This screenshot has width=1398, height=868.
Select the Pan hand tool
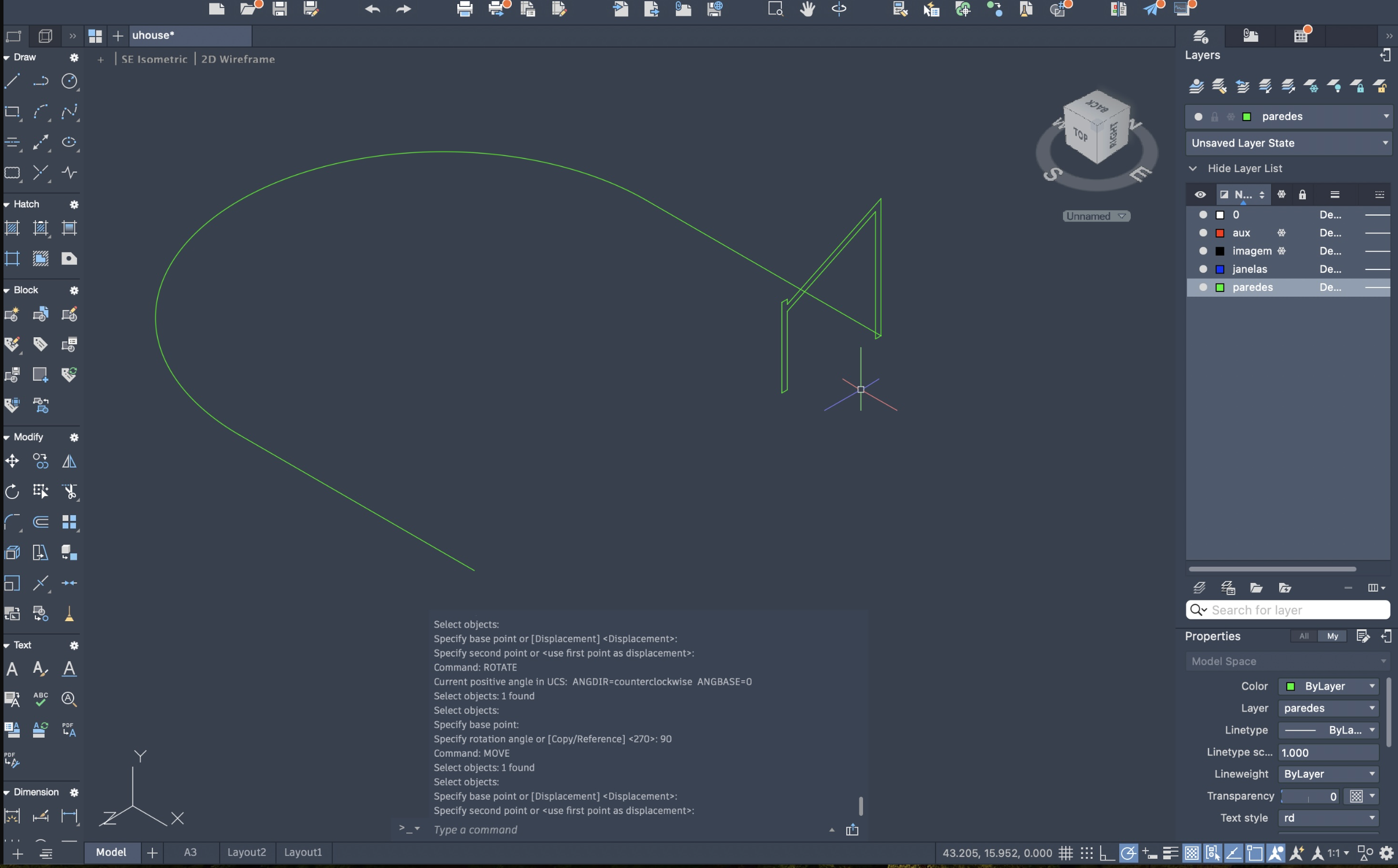click(x=807, y=9)
